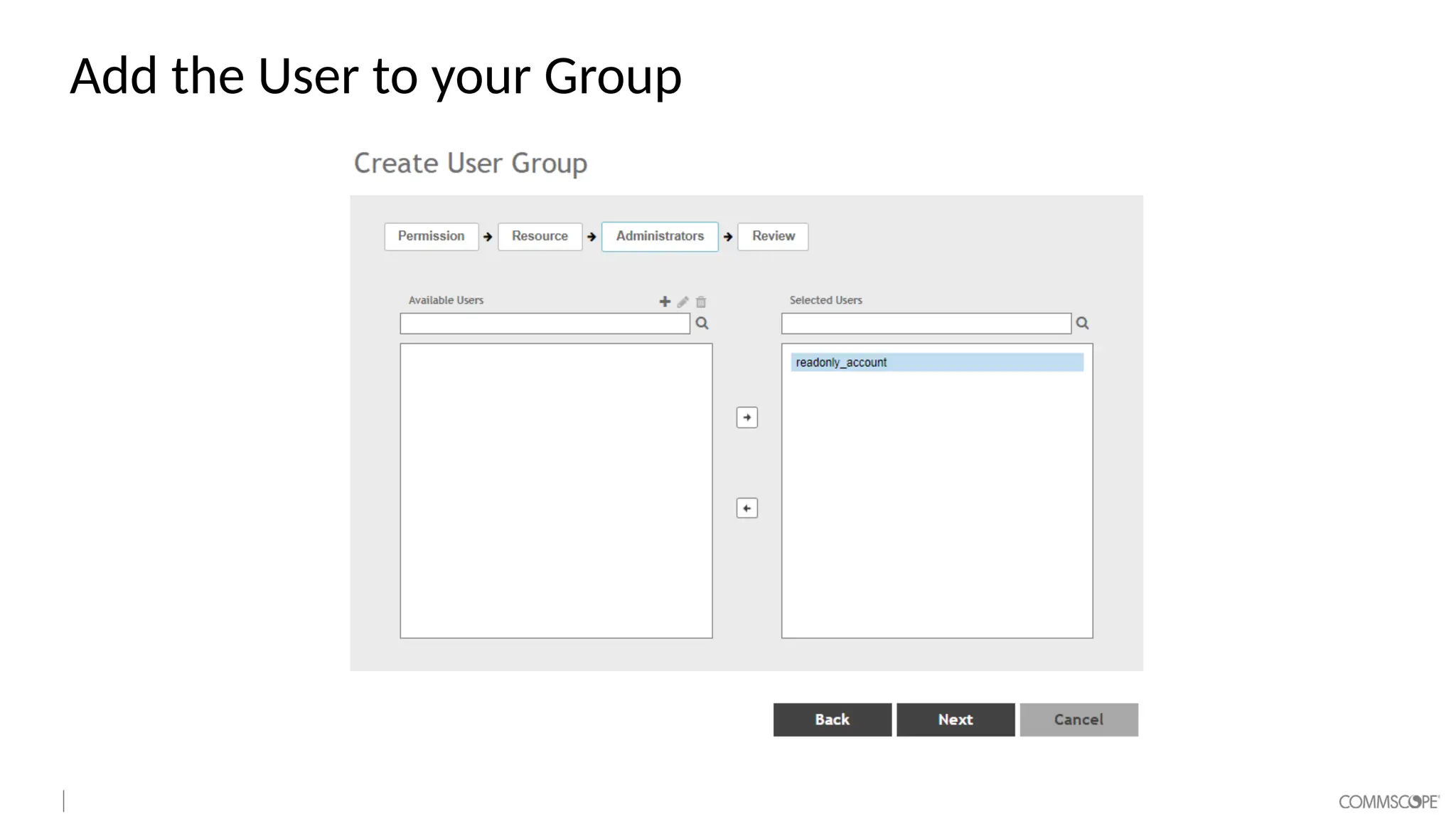Click the Available Users search magnifier
Viewport: 1456px width, 819px height.
[702, 323]
